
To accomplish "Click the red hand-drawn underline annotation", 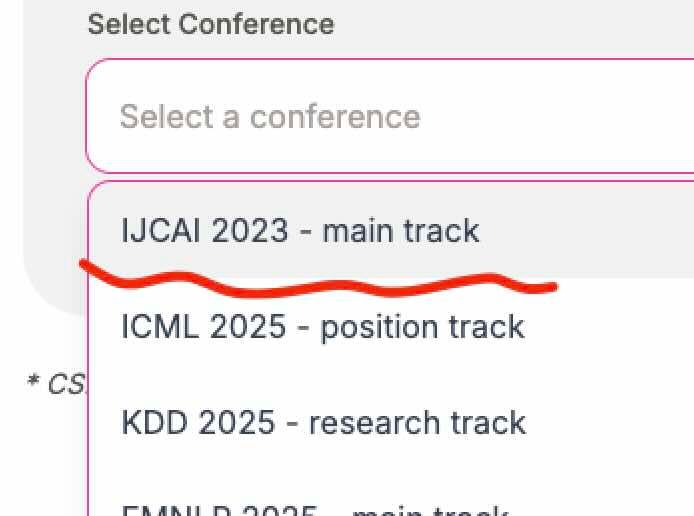I will pos(320,284).
